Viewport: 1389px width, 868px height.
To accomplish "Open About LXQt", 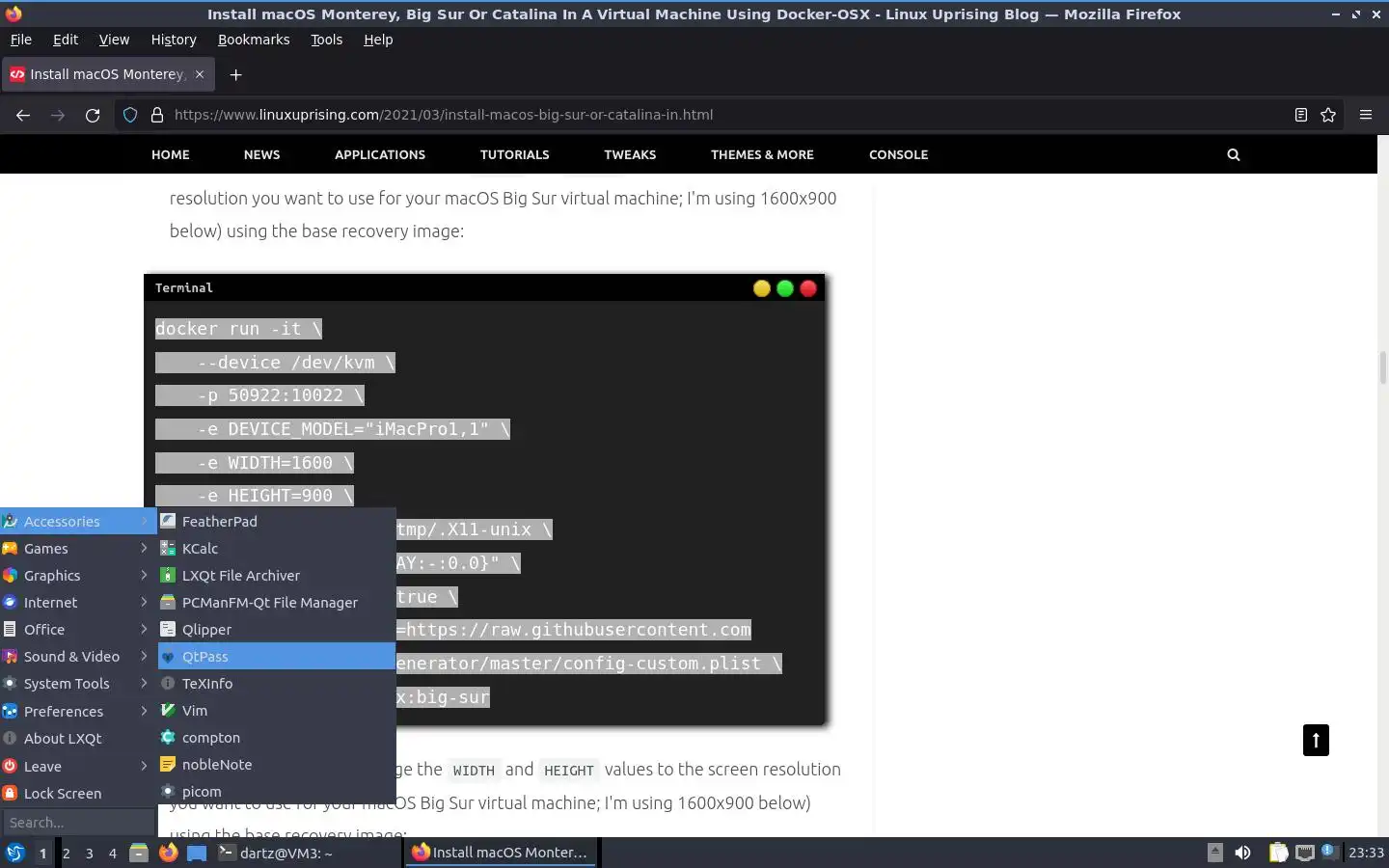I will click(77, 738).
